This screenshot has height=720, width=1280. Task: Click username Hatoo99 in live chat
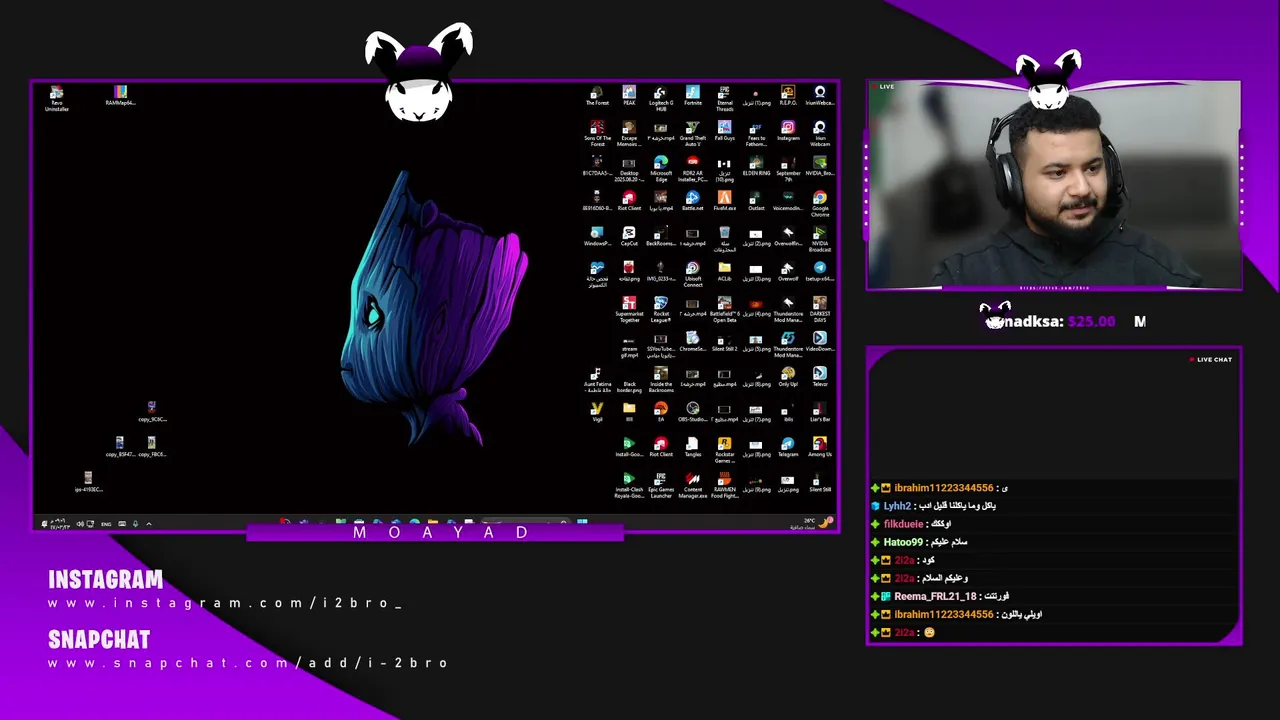(x=903, y=542)
